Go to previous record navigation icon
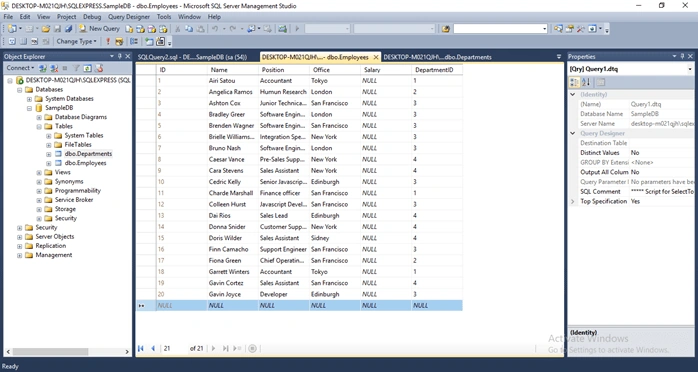698x372 pixels. 153,348
